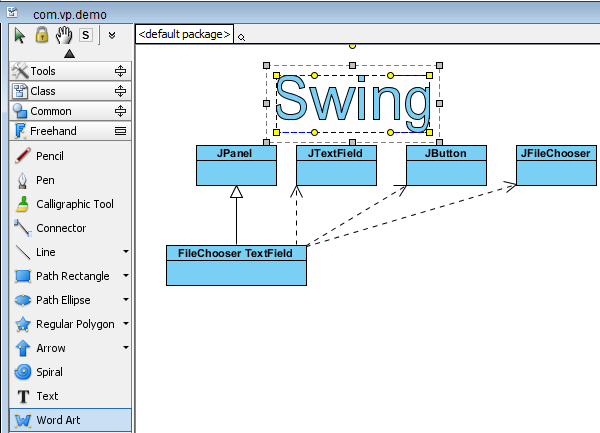Screen dimensions: 600x433
Task: Select the Word Art tool
Action: pos(70,420)
